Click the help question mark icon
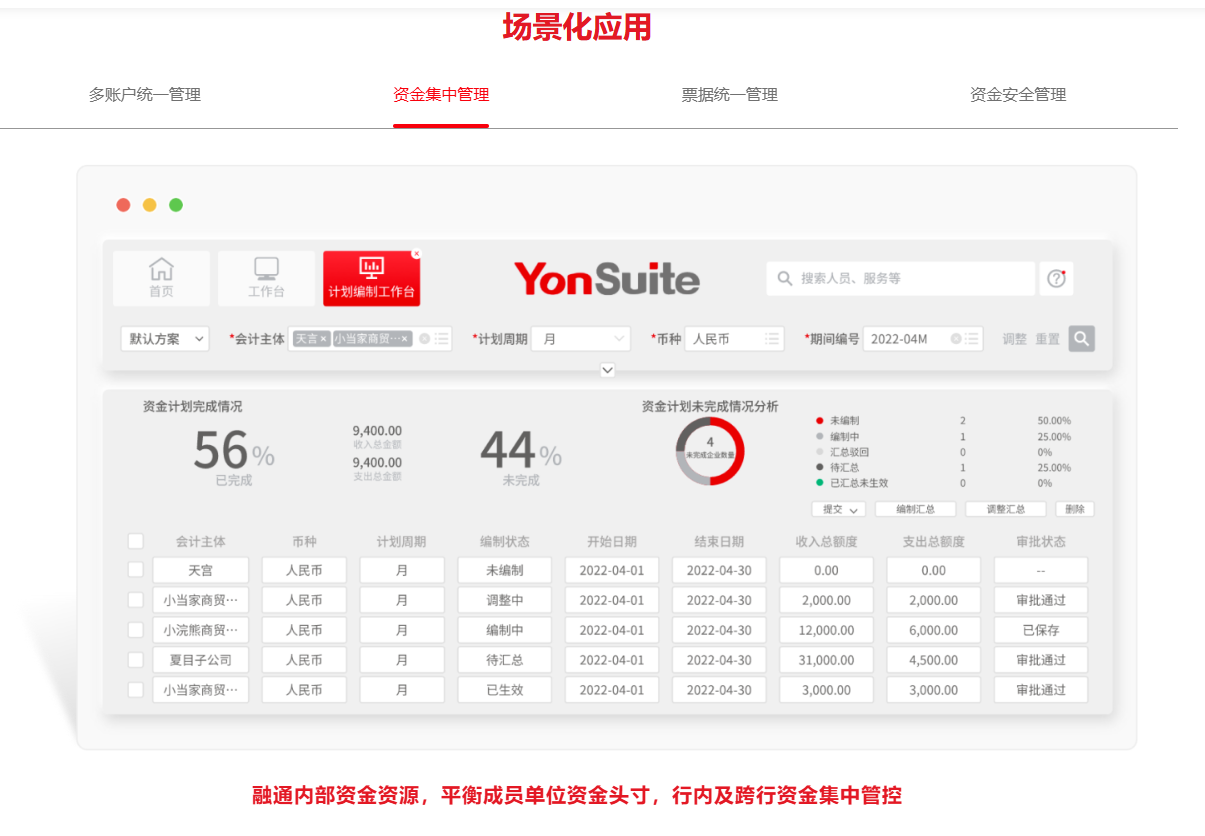This screenshot has height=836, width=1205. click(1056, 279)
